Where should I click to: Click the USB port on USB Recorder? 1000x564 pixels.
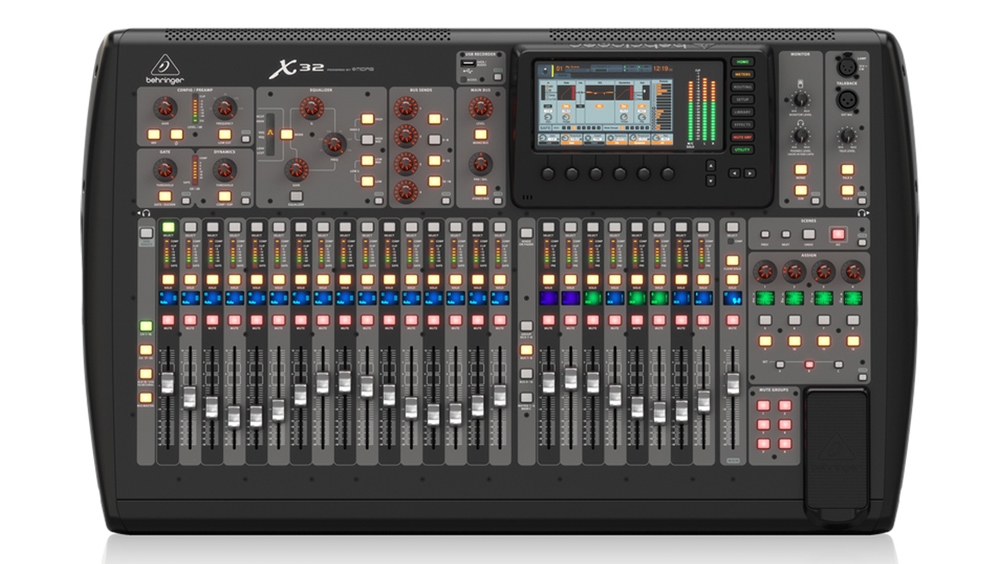[469, 64]
